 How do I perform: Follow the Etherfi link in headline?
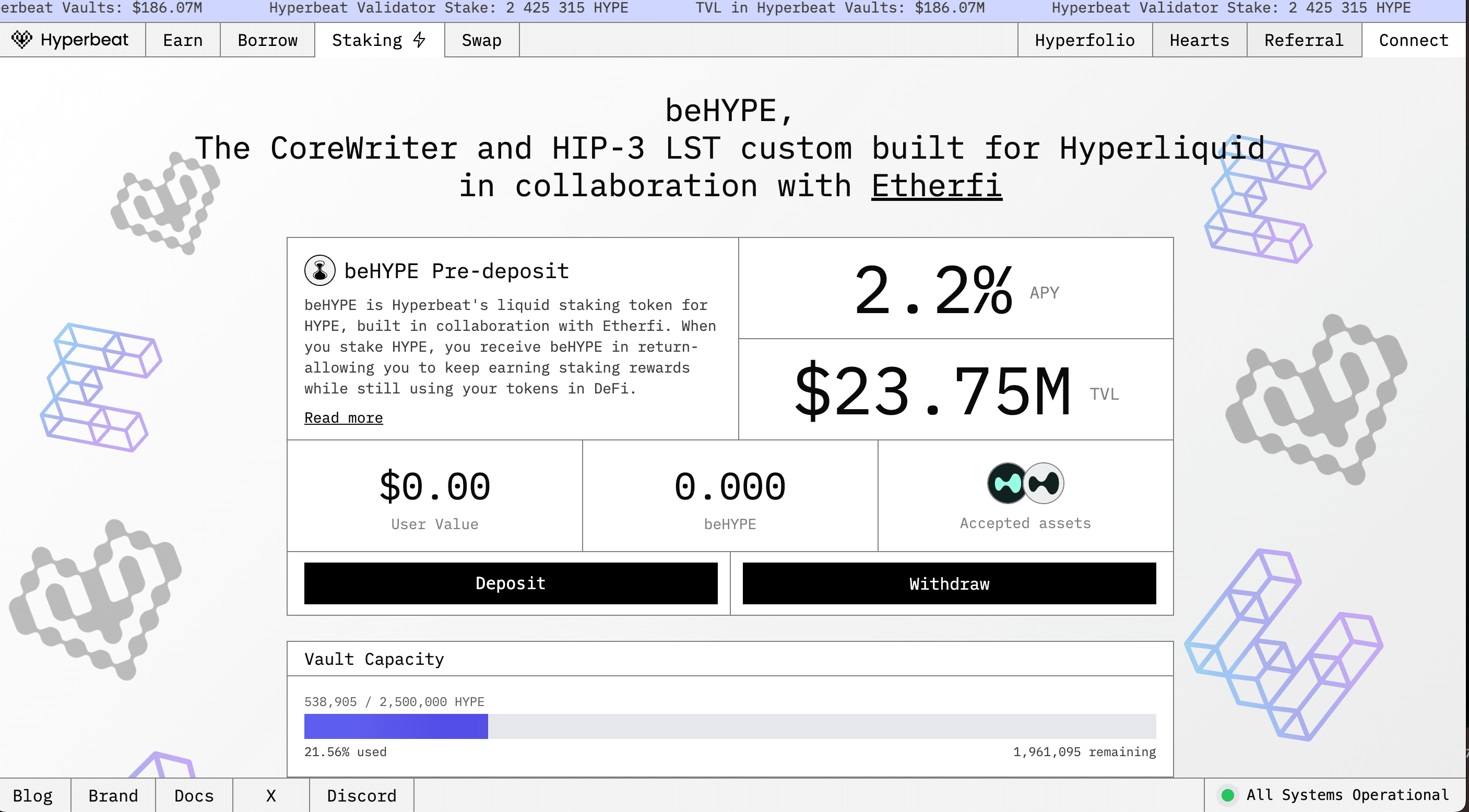pos(937,186)
